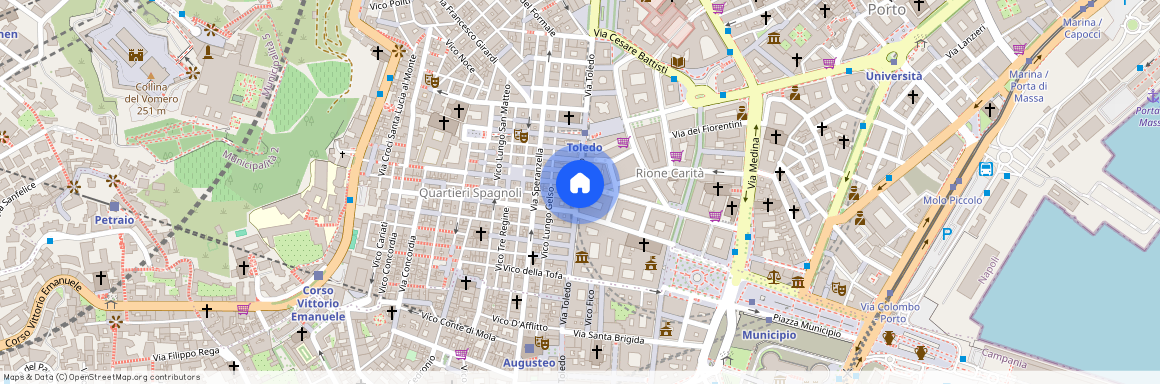The image size is (1160, 384).
Task: Click the peak triangle marker at Collina del Vomero
Action: pos(151,75)
